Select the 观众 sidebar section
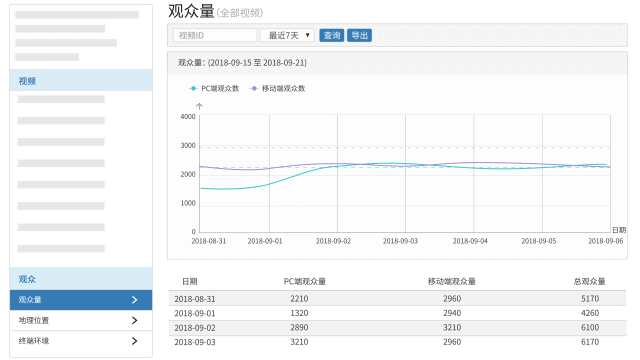 click(81, 279)
